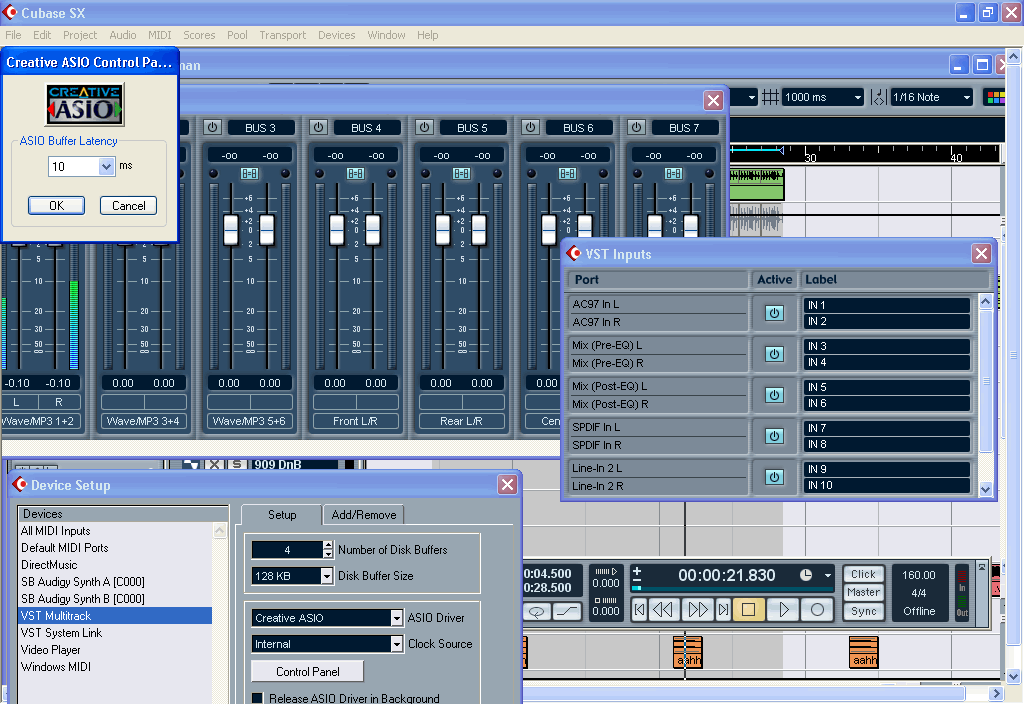The image size is (1024, 704).
Task: Click OK in Creative ASIO dialog
Action: [56, 205]
